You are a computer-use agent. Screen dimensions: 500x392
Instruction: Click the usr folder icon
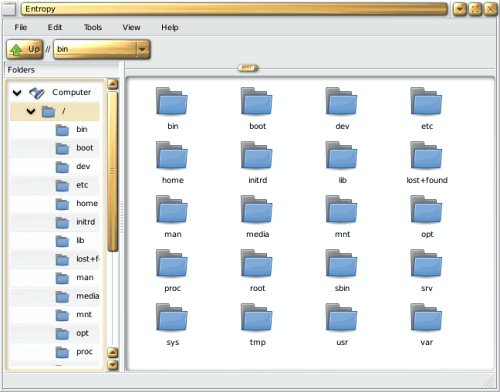[x=341, y=317]
